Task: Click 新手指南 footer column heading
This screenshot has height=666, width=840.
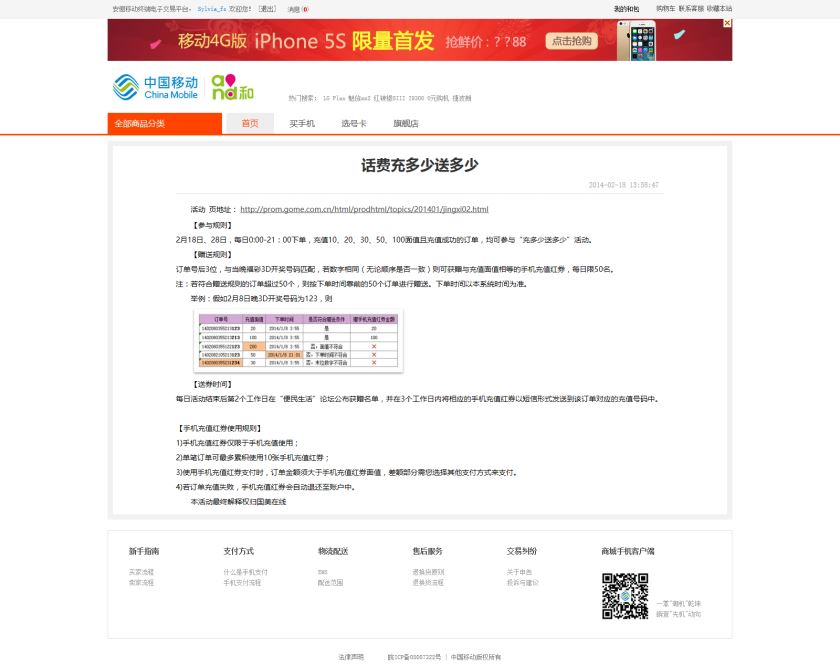Action: pyautogui.click(x=144, y=551)
